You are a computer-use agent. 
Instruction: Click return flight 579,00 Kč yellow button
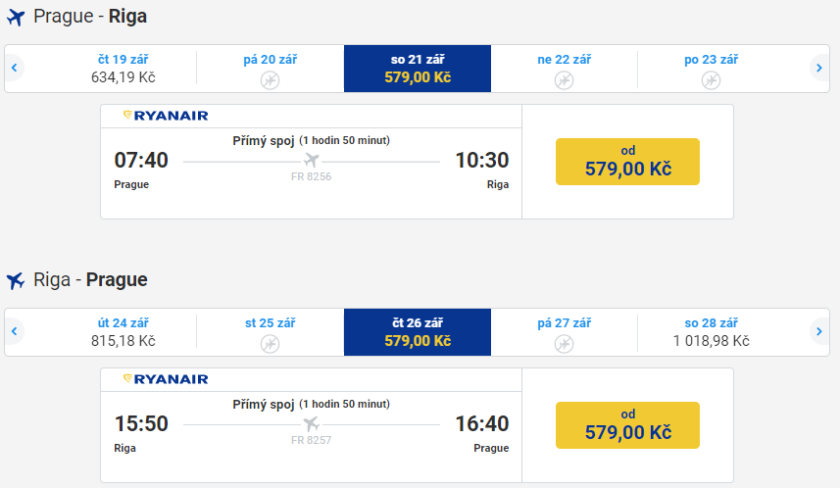tap(627, 425)
